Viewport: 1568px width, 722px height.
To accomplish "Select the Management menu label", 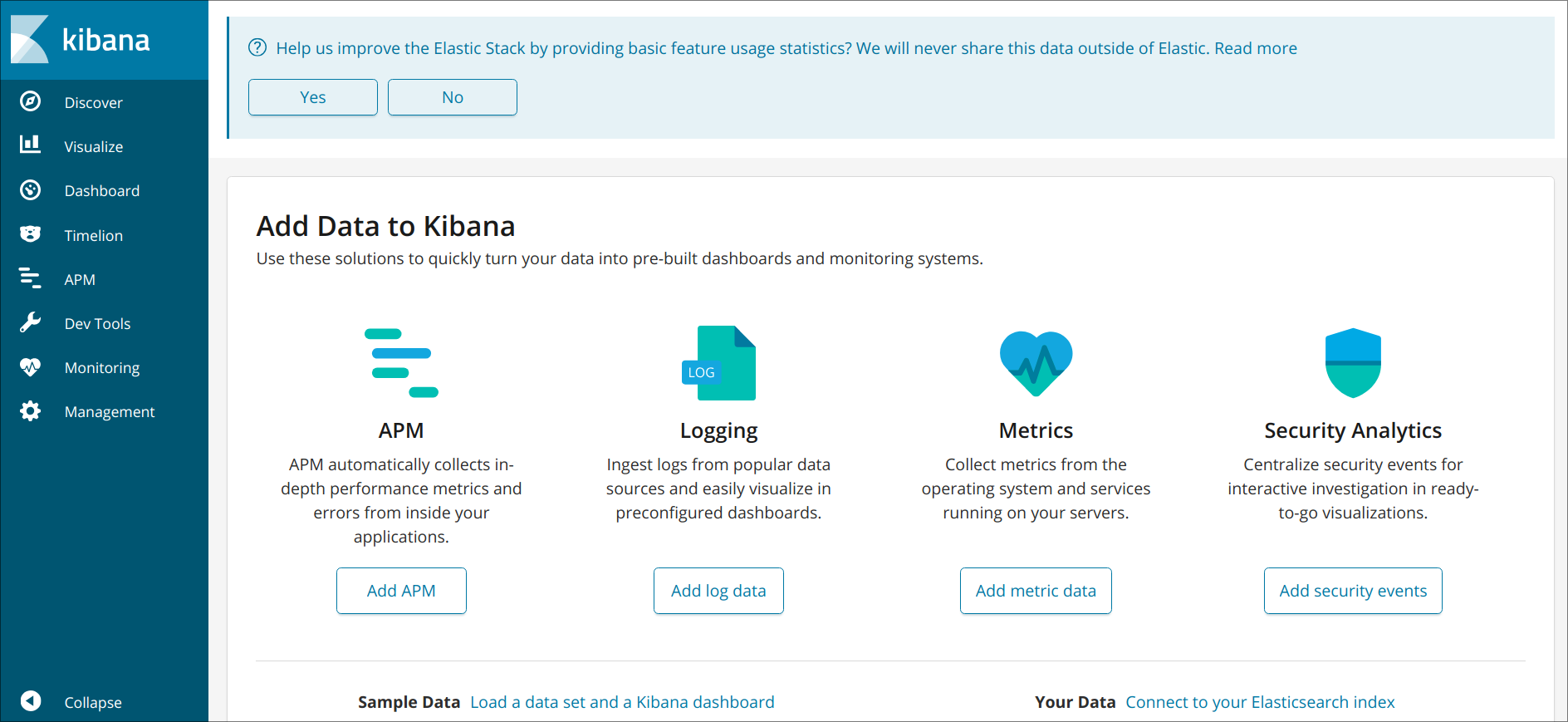I will pyautogui.click(x=110, y=412).
